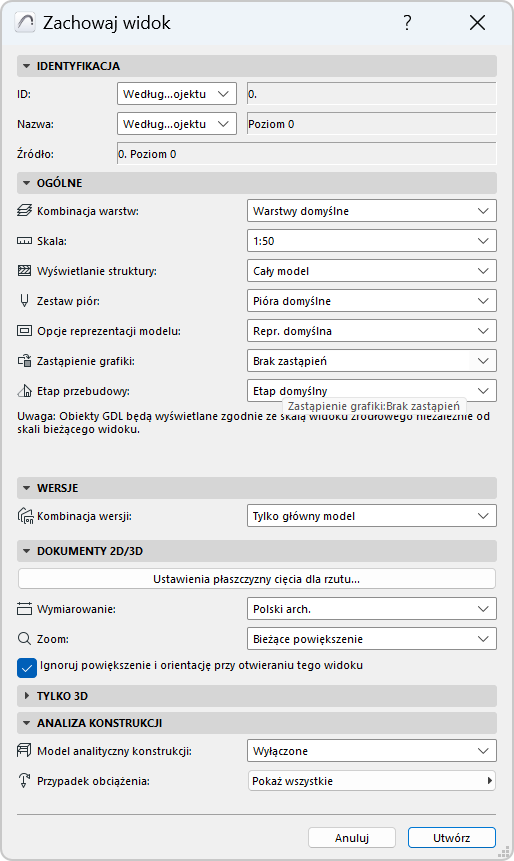The image size is (514, 861).
Task: Click the graphic override icon
Action: pos(24,361)
